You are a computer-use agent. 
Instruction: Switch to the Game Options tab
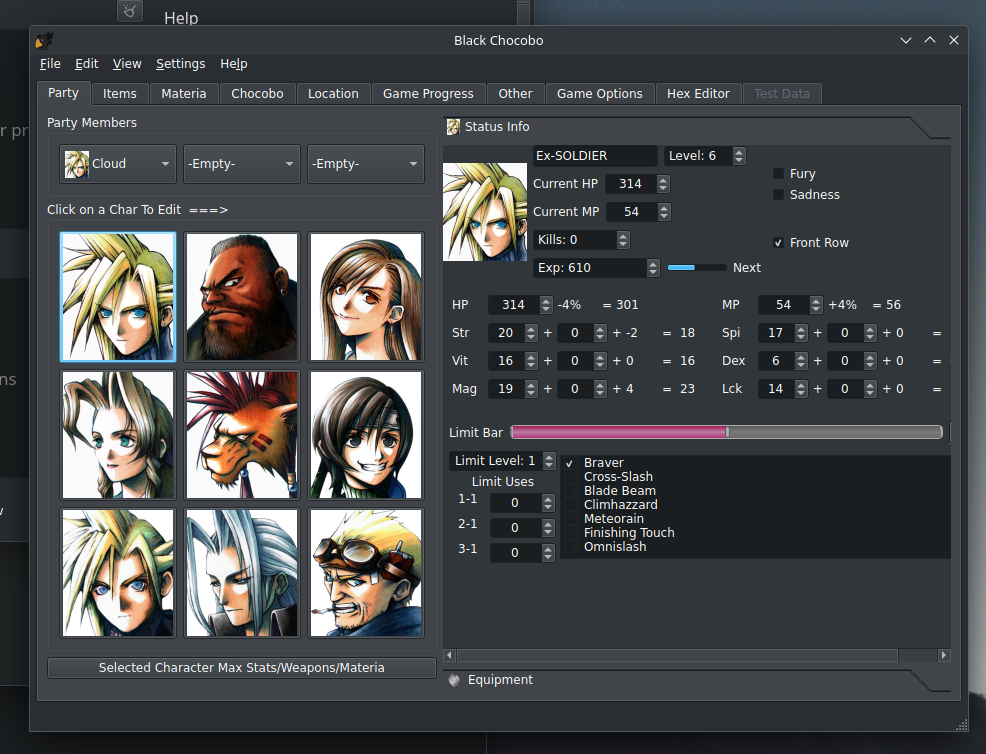tap(600, 94)
